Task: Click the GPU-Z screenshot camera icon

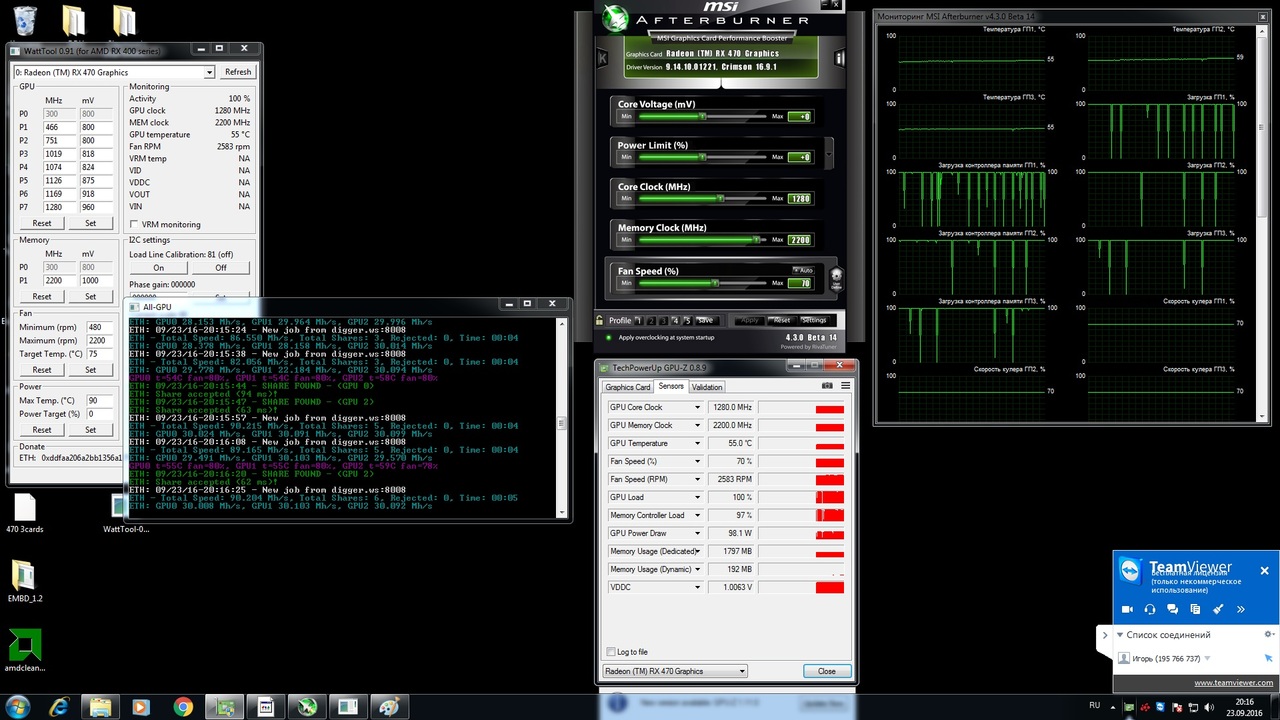Action: (x=827, y=385)
